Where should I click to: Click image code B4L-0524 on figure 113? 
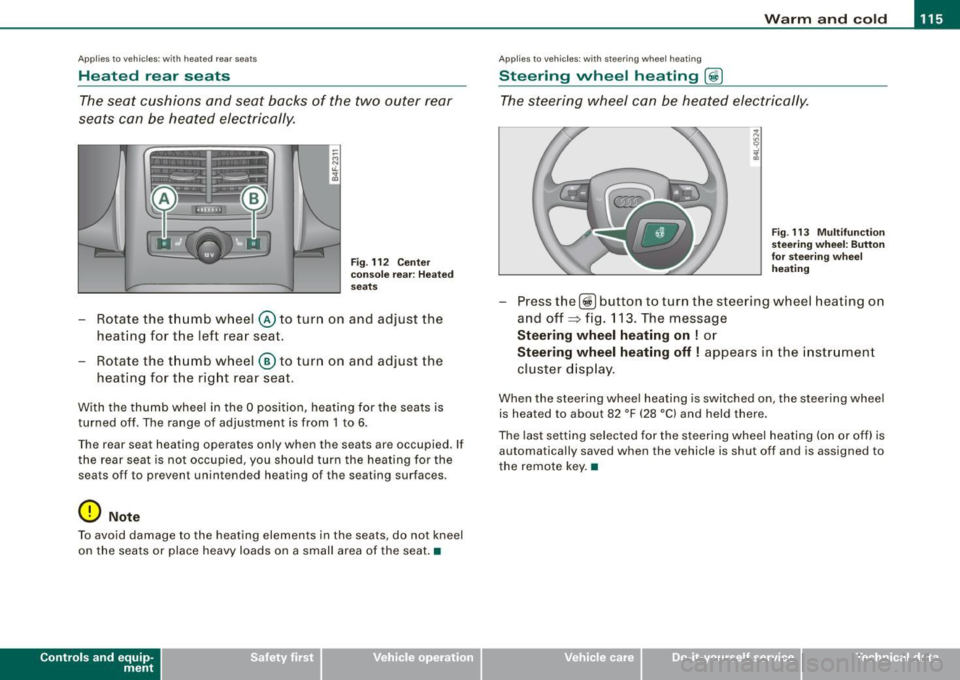tap(756, 146)
